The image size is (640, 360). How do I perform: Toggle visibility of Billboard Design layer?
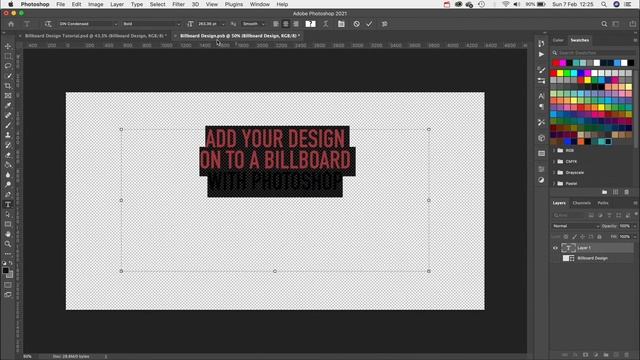555,258
